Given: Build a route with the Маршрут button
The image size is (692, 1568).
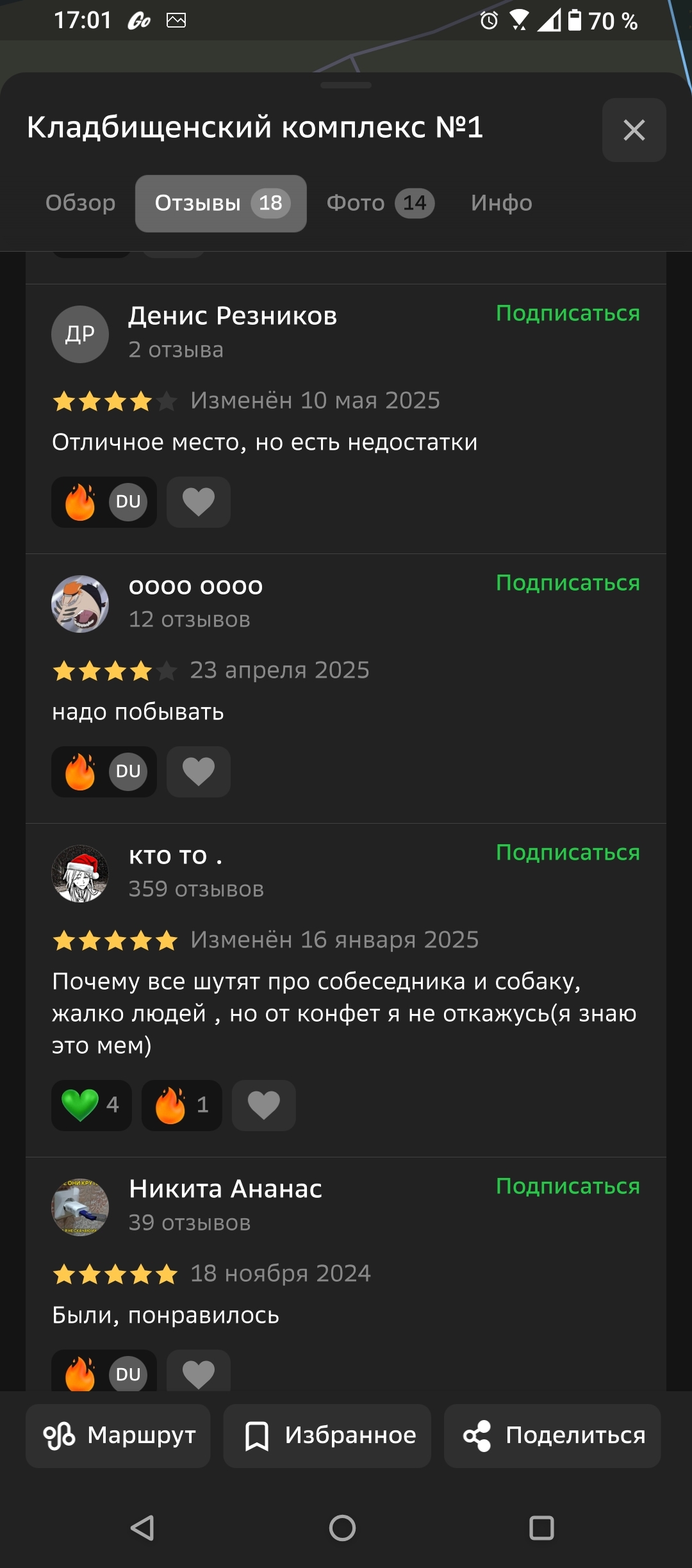Looking at the screenshot, I should (x=118, y=1436).
